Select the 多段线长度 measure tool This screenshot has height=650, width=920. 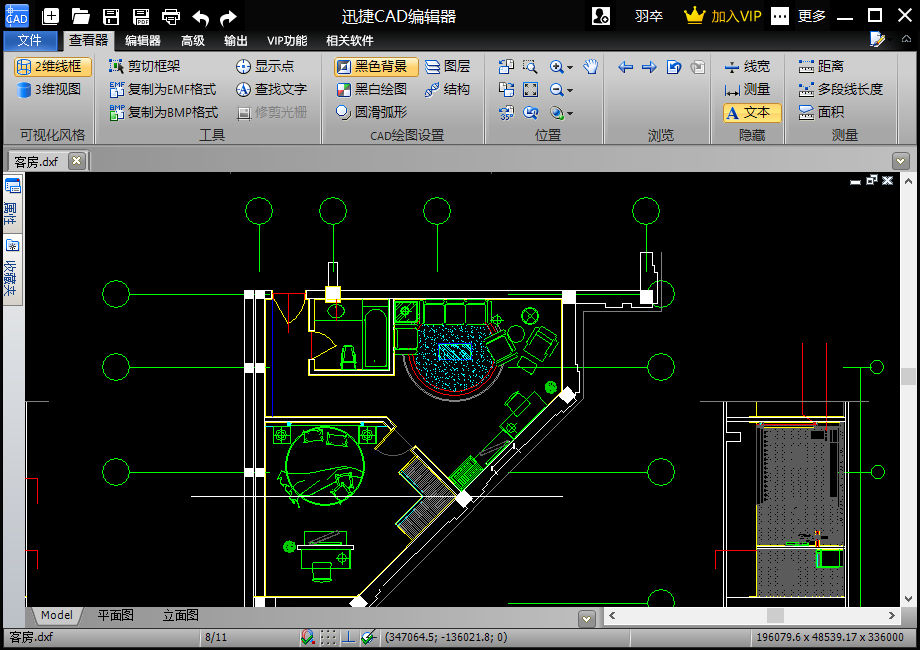click(840, 89)
